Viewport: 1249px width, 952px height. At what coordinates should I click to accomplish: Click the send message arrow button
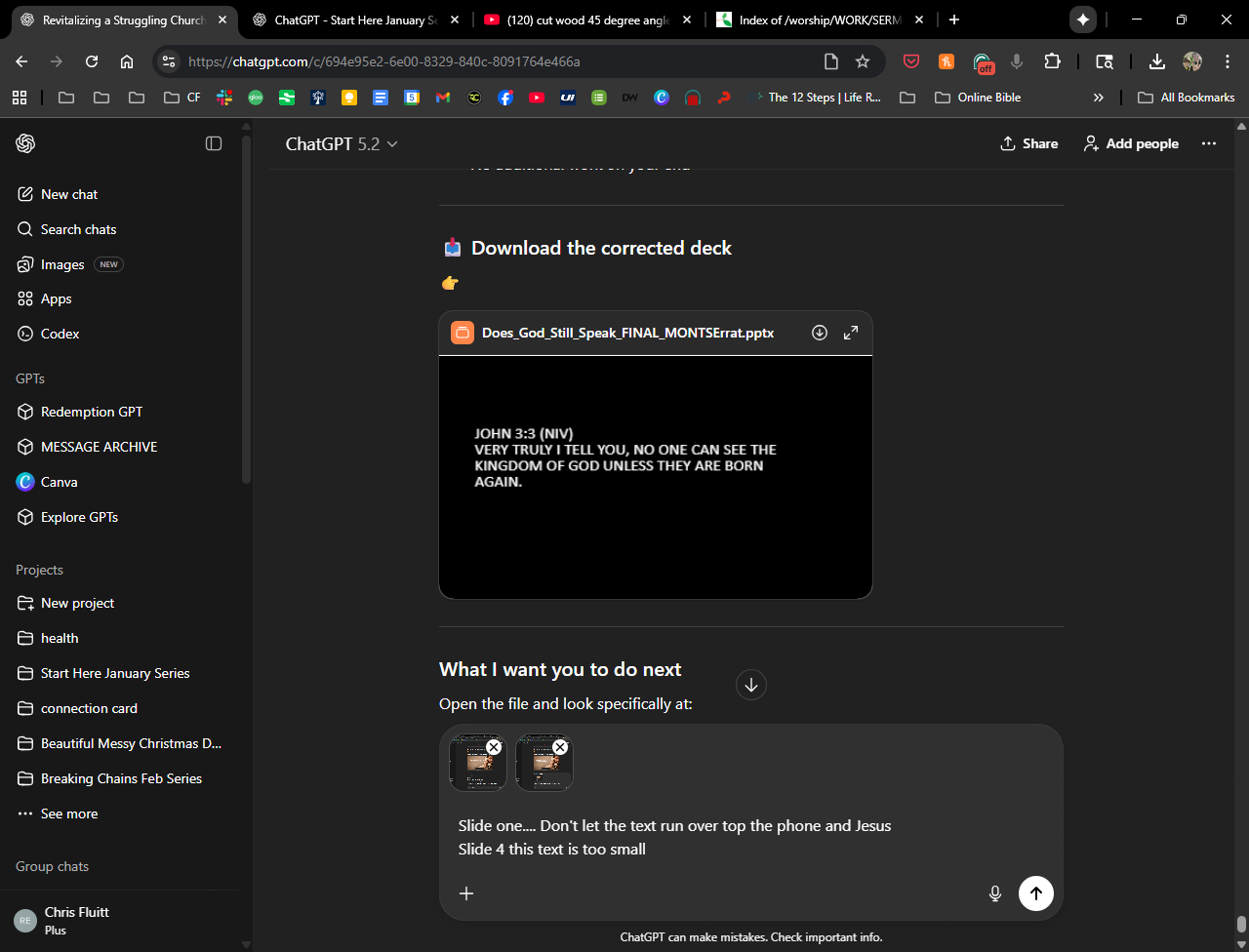click(1035, 892)
